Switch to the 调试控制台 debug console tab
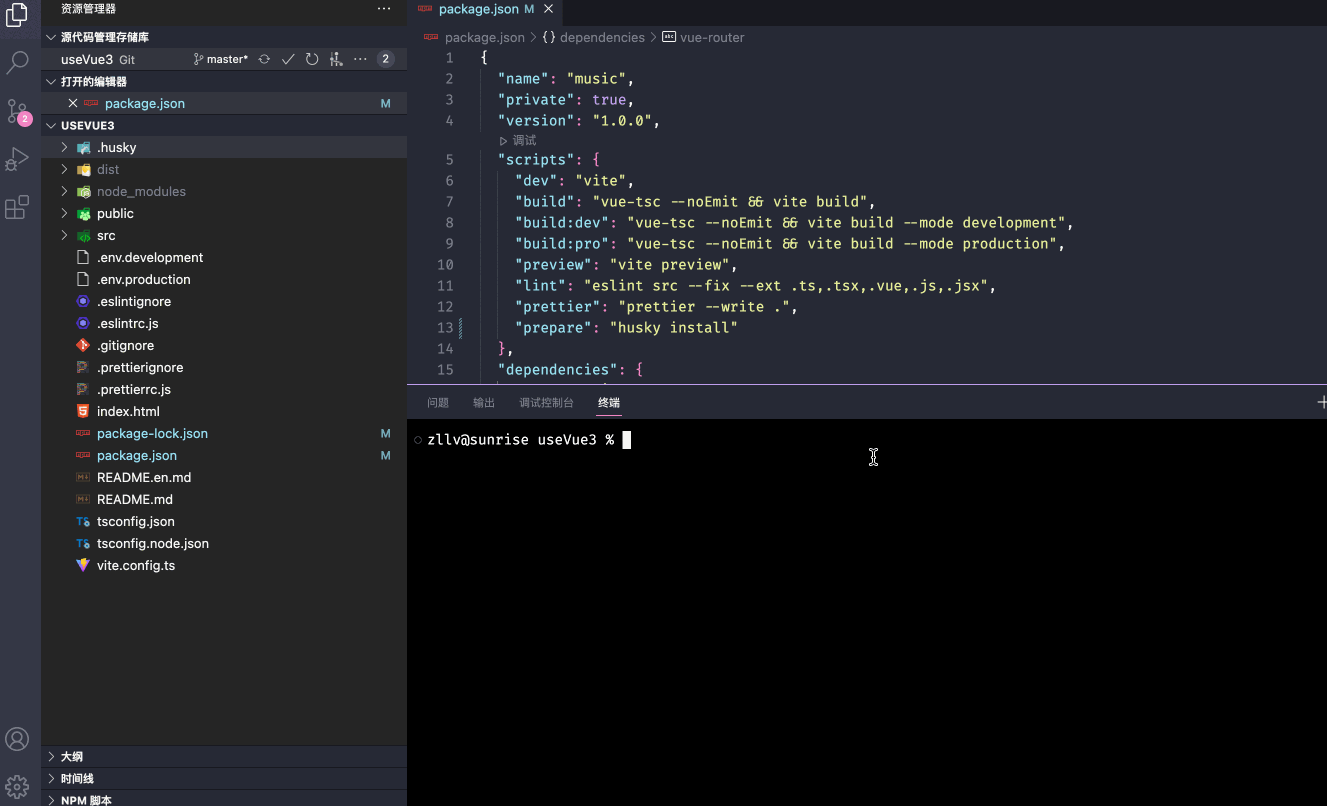1327x806 pixels. pos(547,403)
